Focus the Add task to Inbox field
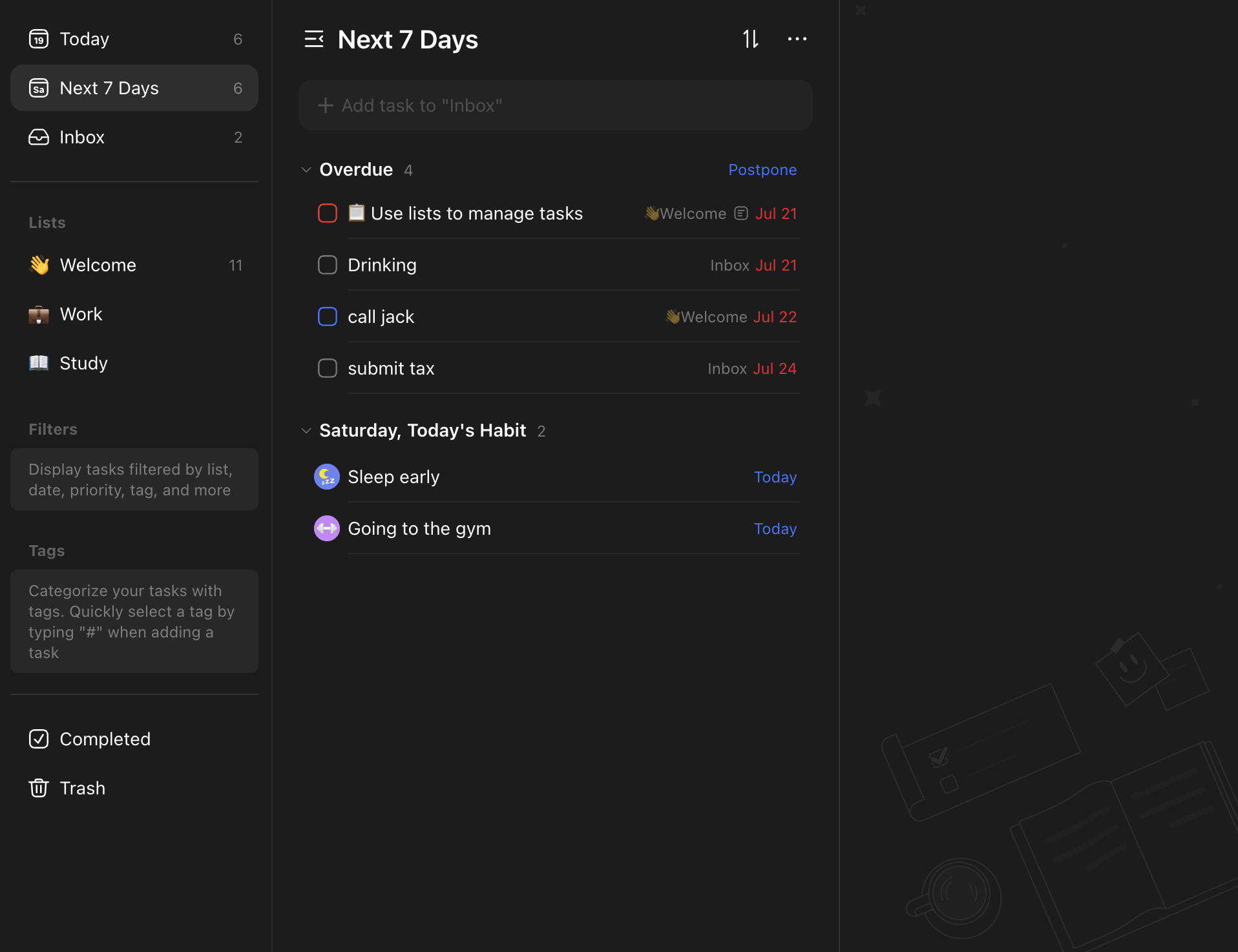This screenshot has height=952, width=1238. 556,105
